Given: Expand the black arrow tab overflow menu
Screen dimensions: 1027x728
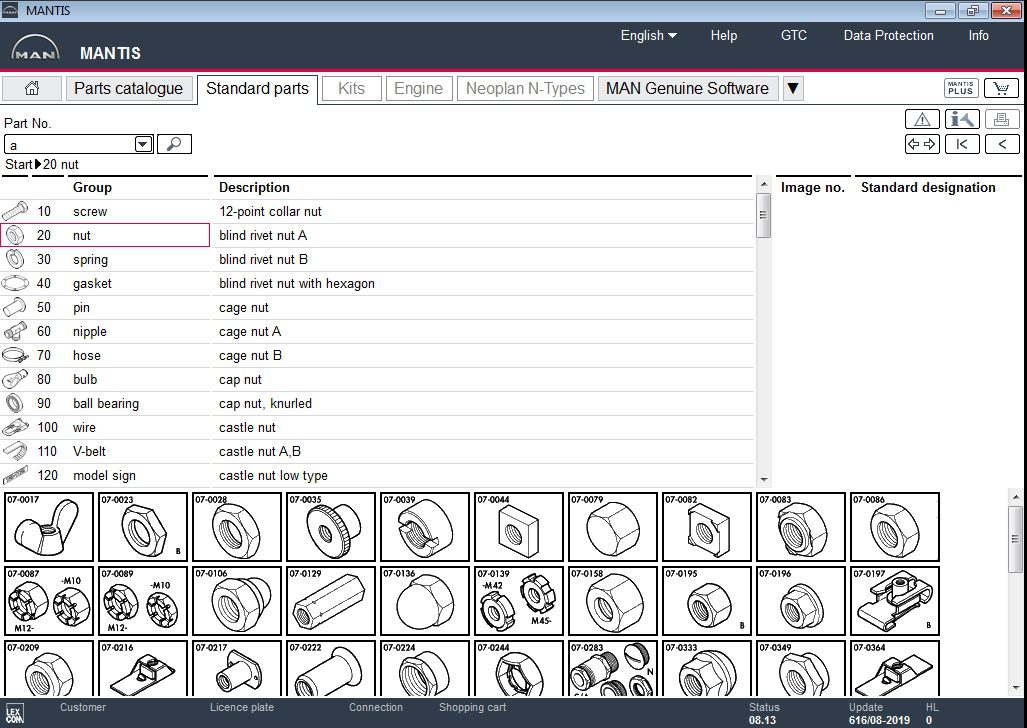Looking at the screenshot, I should click(x=793, y=88).
